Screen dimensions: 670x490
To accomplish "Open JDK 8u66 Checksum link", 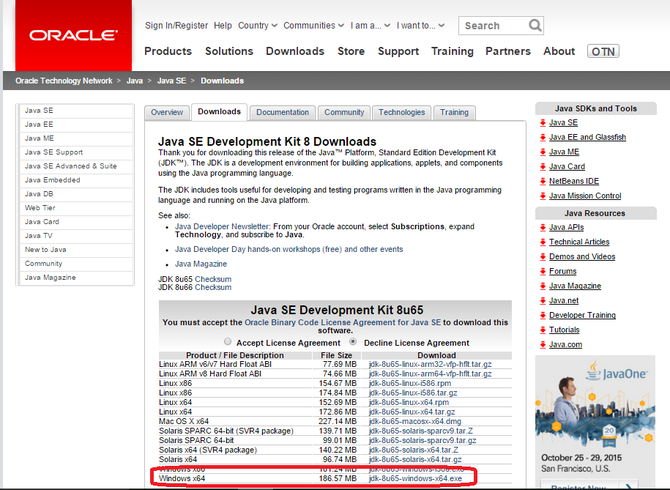I will (x=213, y=288).
